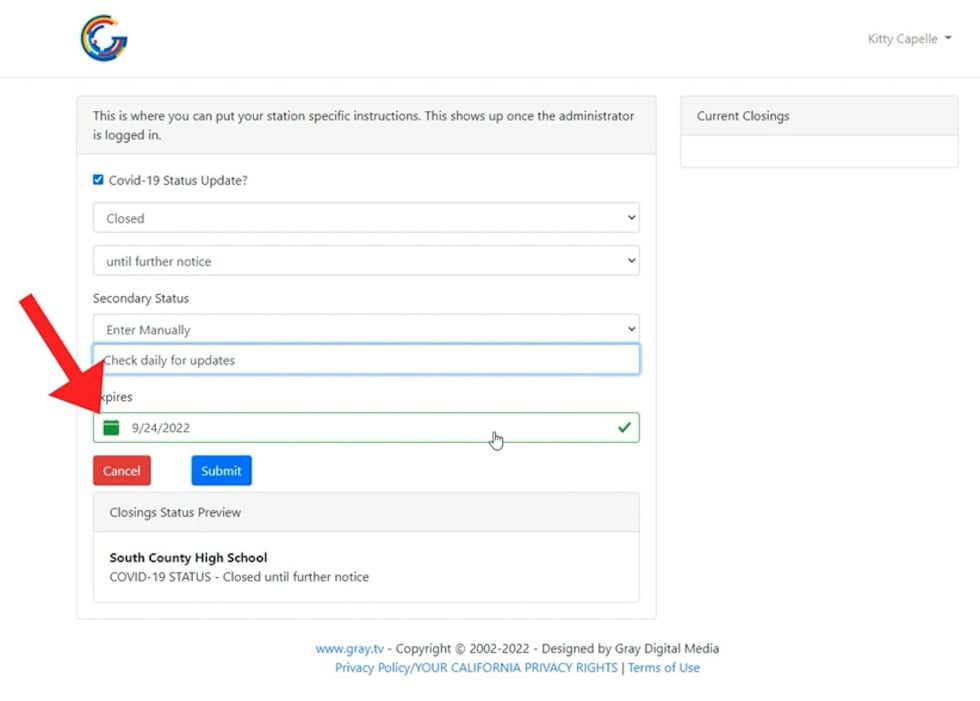Click the station specific instructions banner
The height and width of the screenshot is (701, 980).
click(x=366, y=125)
